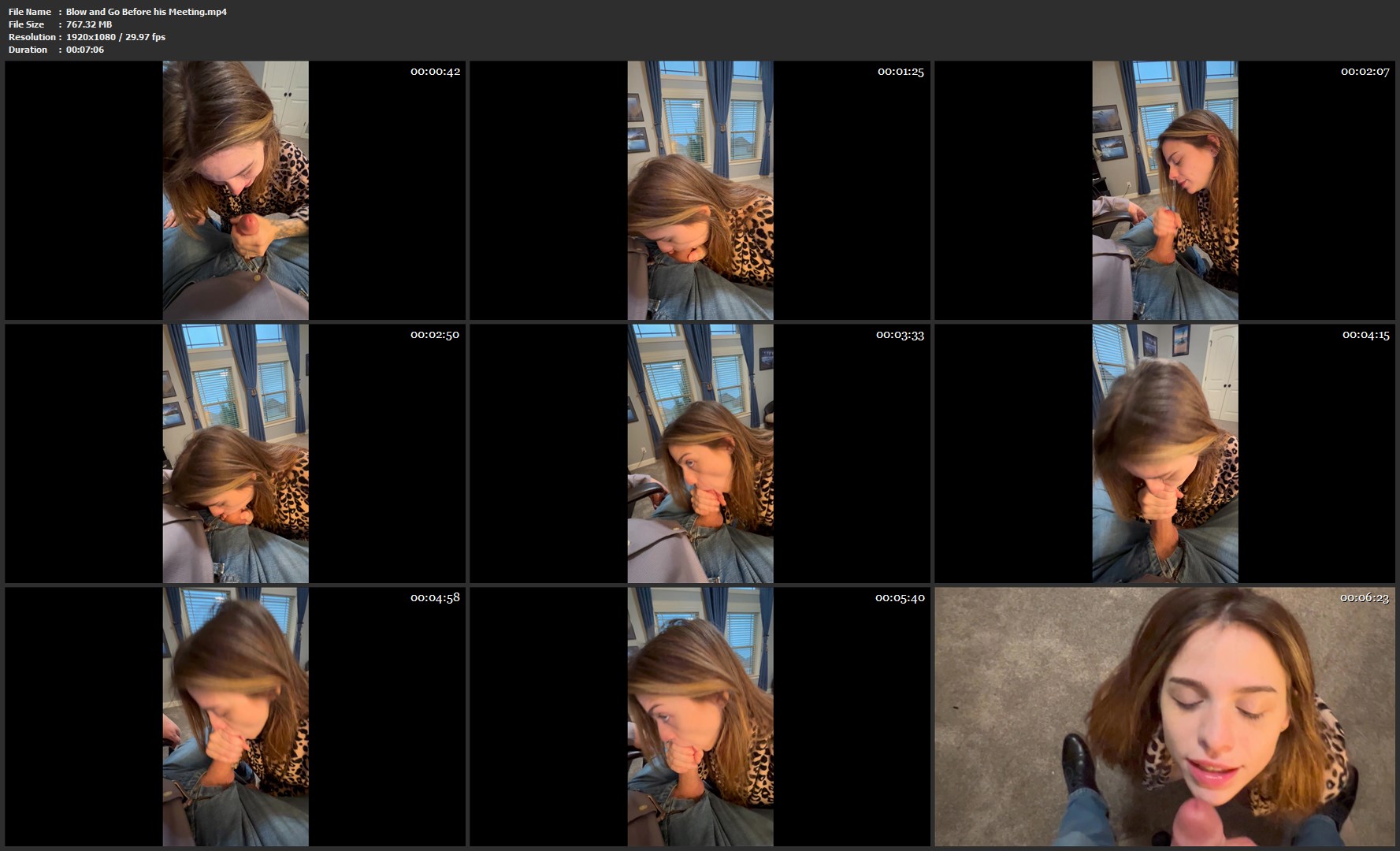The image size is (1400, 851).
Task: Click the 767.32 MB file size value
Action: 89,24
